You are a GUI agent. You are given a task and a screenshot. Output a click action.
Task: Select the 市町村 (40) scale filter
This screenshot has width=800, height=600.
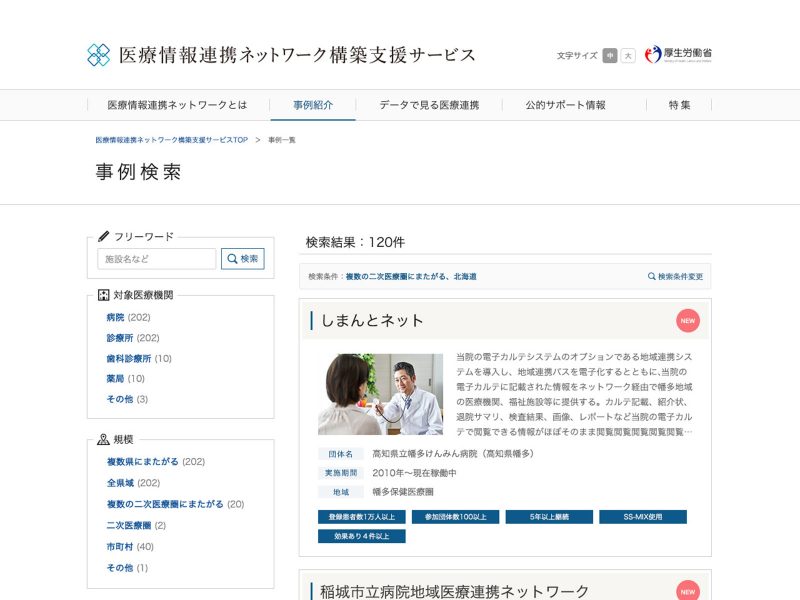119,547
